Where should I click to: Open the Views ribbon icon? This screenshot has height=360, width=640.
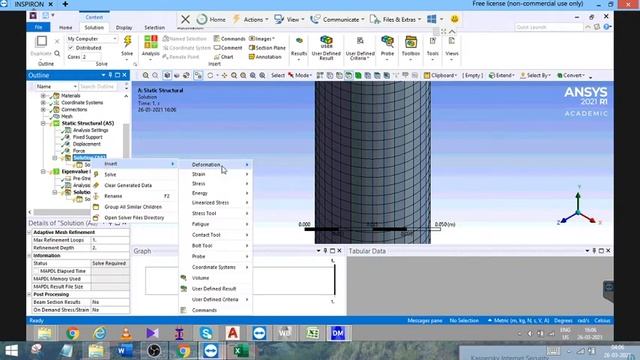pyautogui.click(x=451, y=42)
